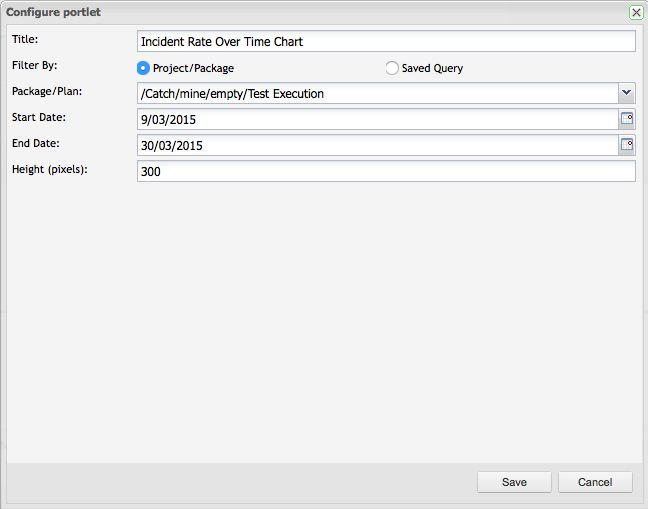
Task: Click the Configure portlet title bar
Action: [300, 12]
